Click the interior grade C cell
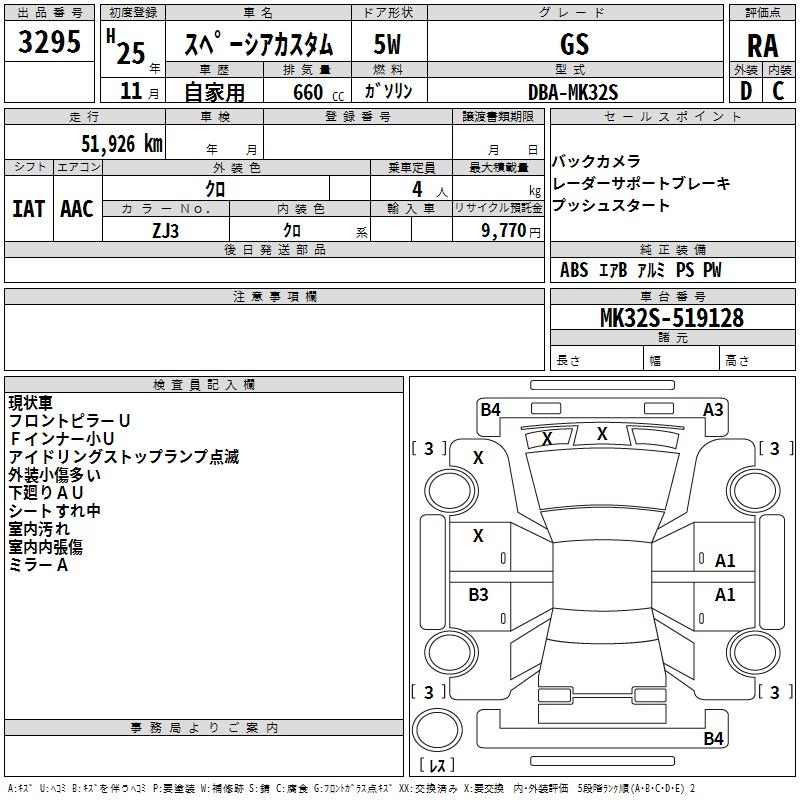800x800 pixels. coord(778,91)
